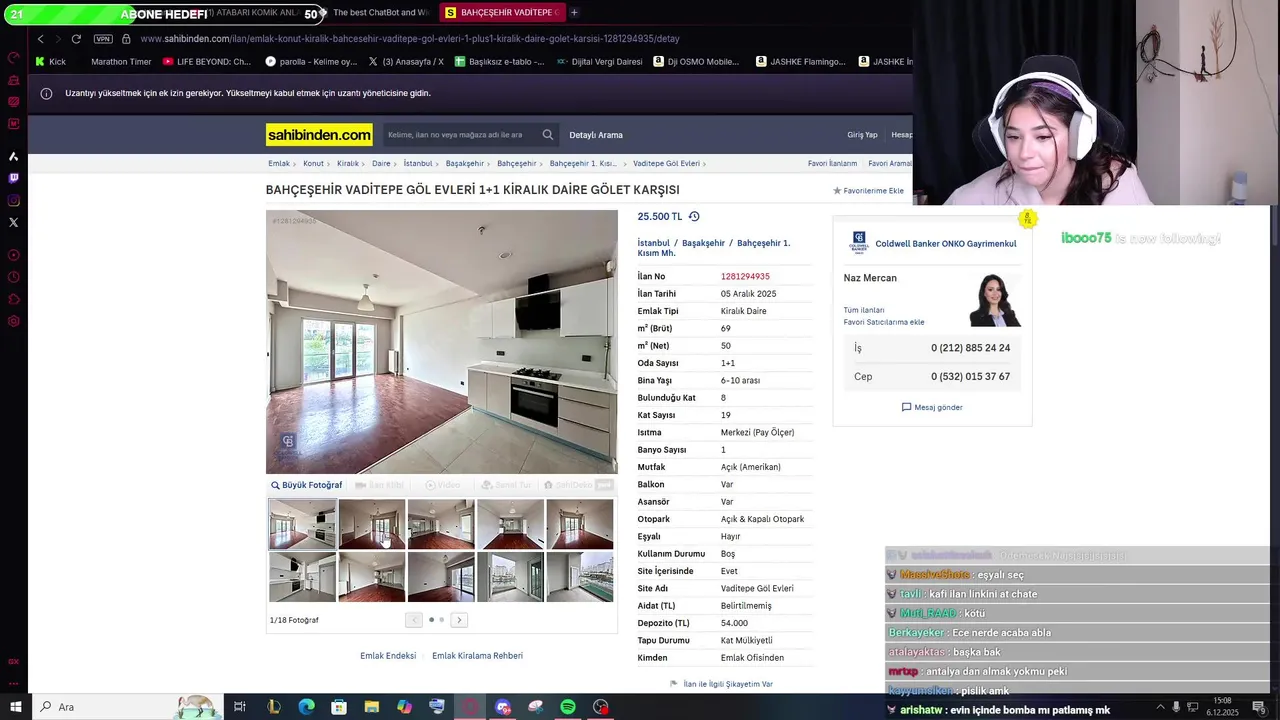
Task: Open Vaditepe Göl Evleri breadcrumb
Action: [x=666, y=163]
